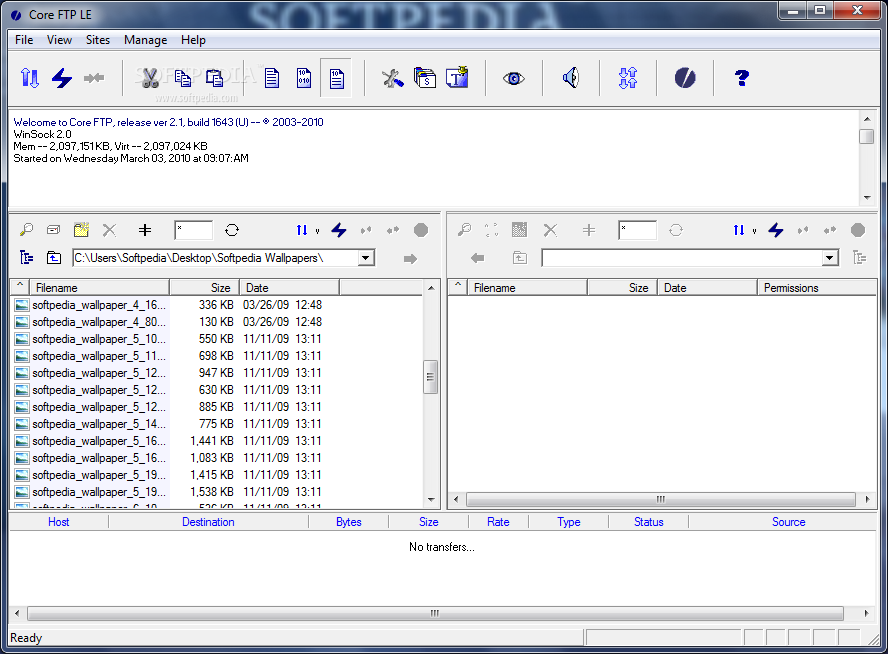The width and height of the screenshot is (888, 654).
Task: Click the Site Manager connect icon in main toolbar
Action: (x=30, y=78)
